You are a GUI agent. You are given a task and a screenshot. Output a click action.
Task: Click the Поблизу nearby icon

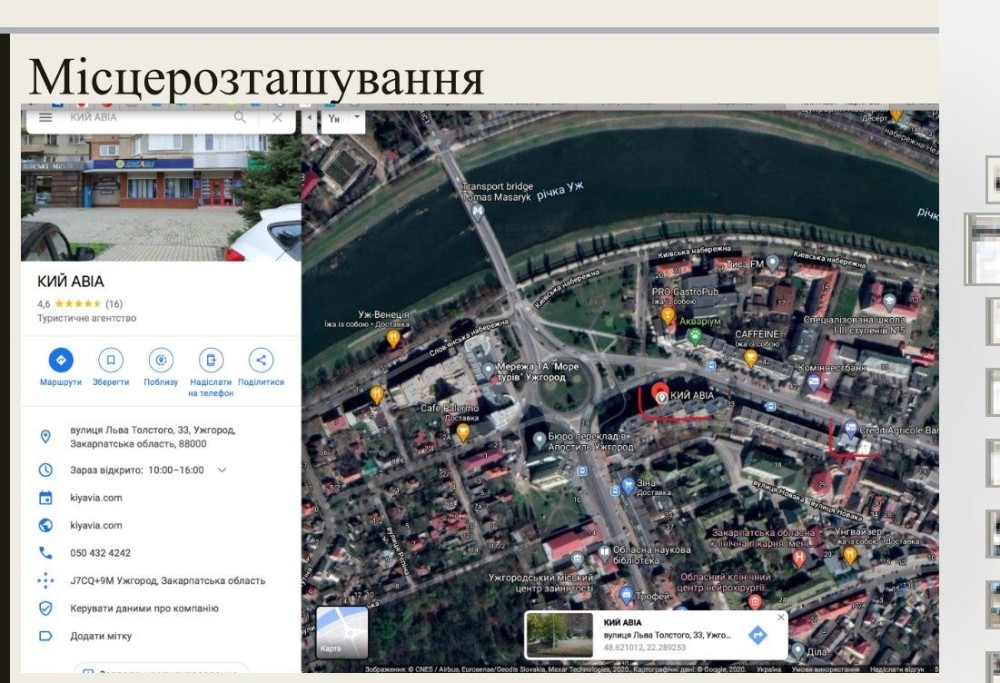[161, 360]
